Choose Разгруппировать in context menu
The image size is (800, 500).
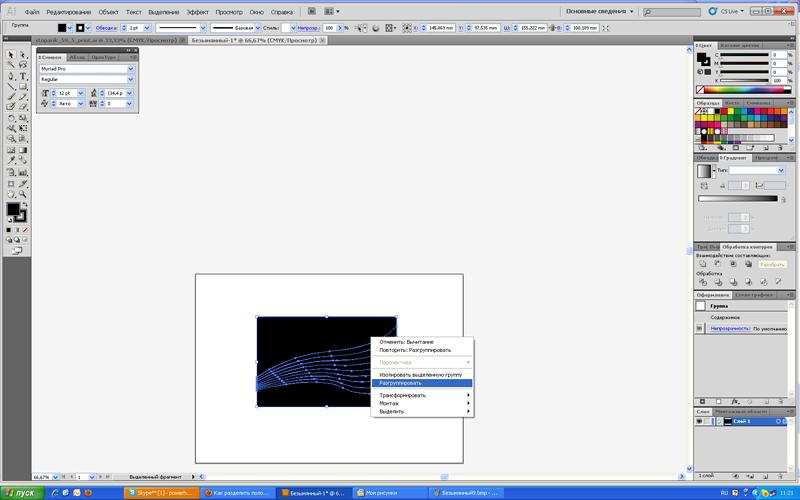(422, 383)
